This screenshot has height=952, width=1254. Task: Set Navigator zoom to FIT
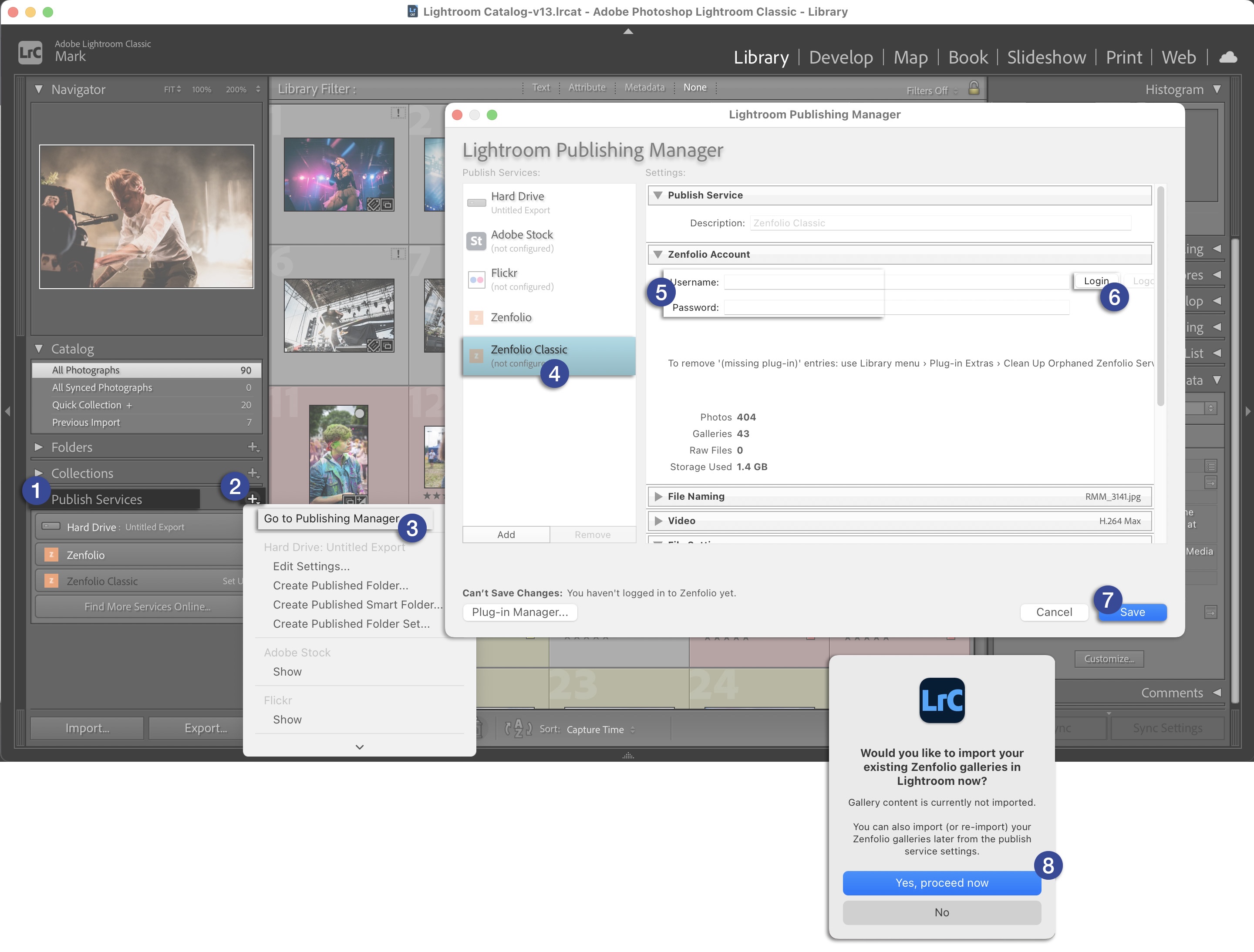(x=172, y=90)
